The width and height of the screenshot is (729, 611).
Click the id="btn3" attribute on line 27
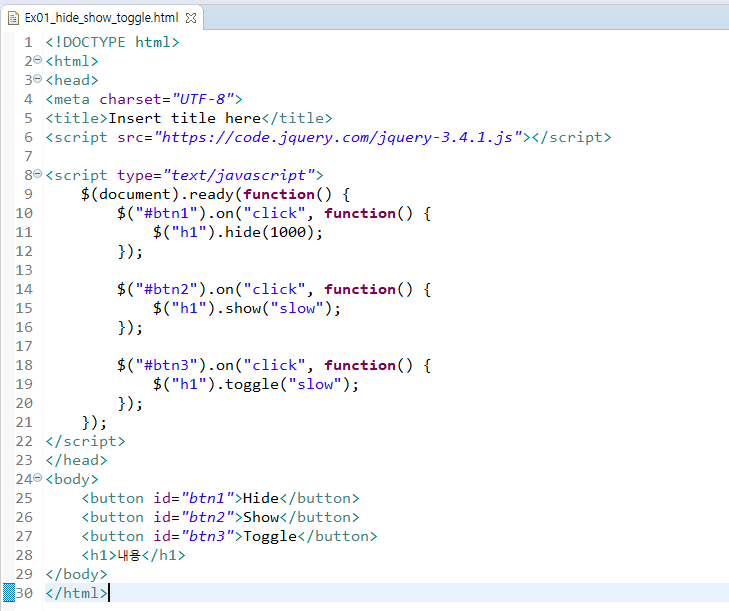(x=194, y=537)
